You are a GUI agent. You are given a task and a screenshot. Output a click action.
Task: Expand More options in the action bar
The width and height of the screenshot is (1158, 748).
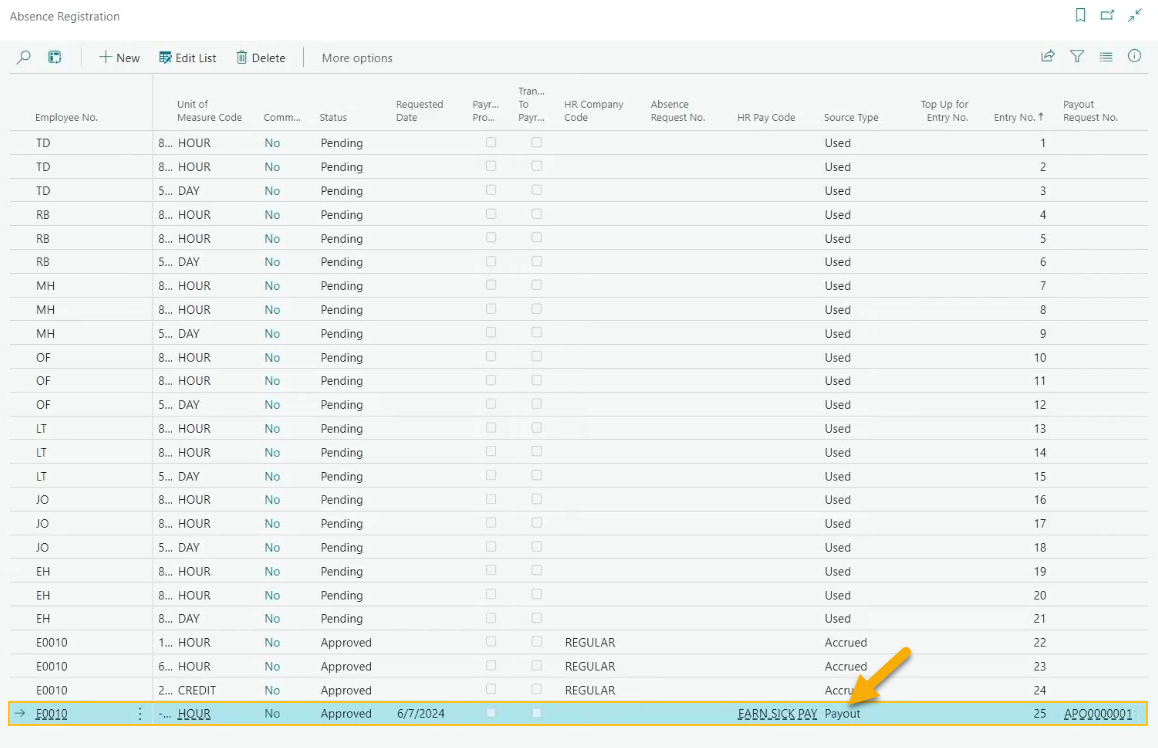pos(356,57)
